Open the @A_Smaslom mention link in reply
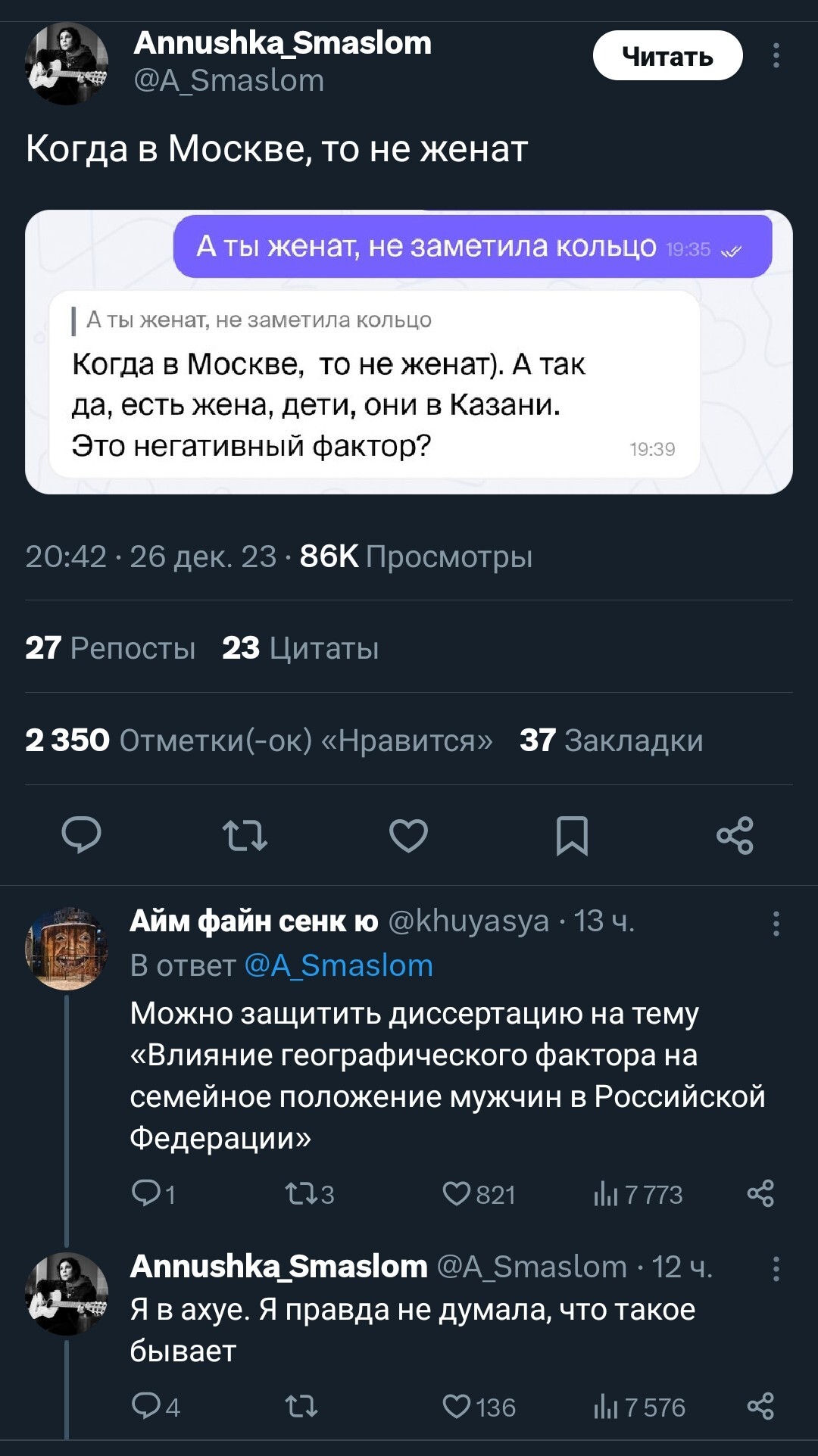 coord(339,966)
